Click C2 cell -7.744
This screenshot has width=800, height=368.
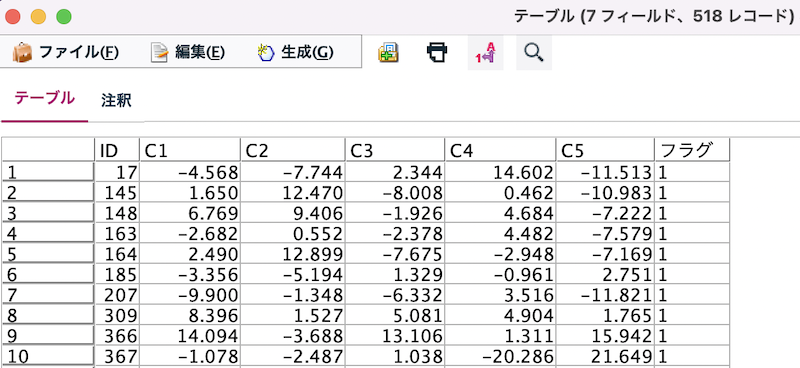[292, 173]
